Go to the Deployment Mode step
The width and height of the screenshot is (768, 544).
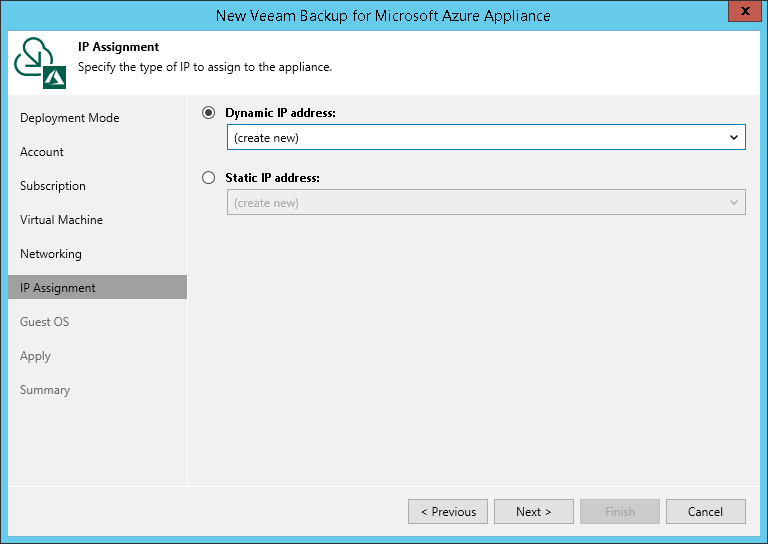coord(70,118)
